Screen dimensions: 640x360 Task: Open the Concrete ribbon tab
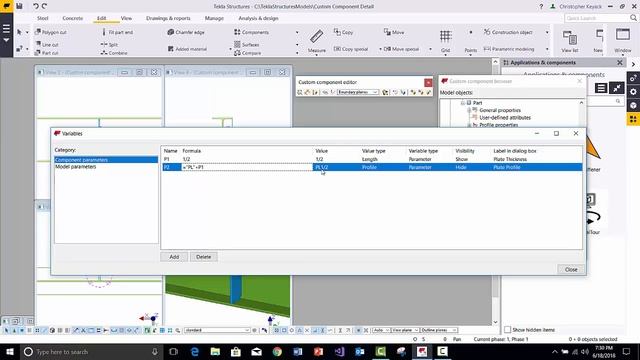coord(73,18)
